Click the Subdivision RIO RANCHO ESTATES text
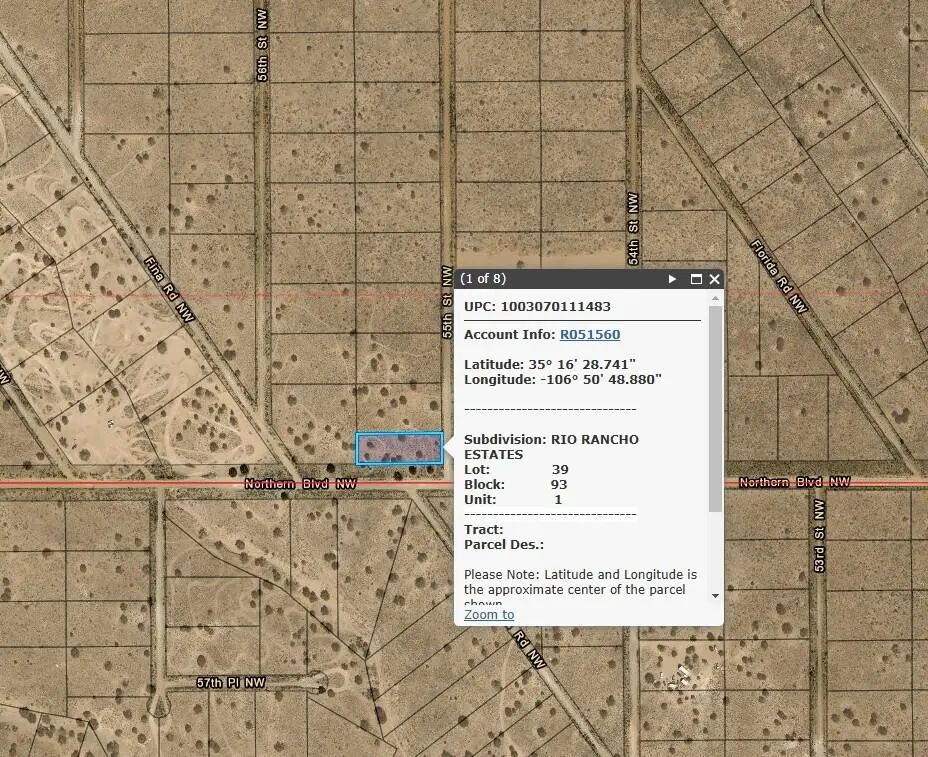 point(551,446)
